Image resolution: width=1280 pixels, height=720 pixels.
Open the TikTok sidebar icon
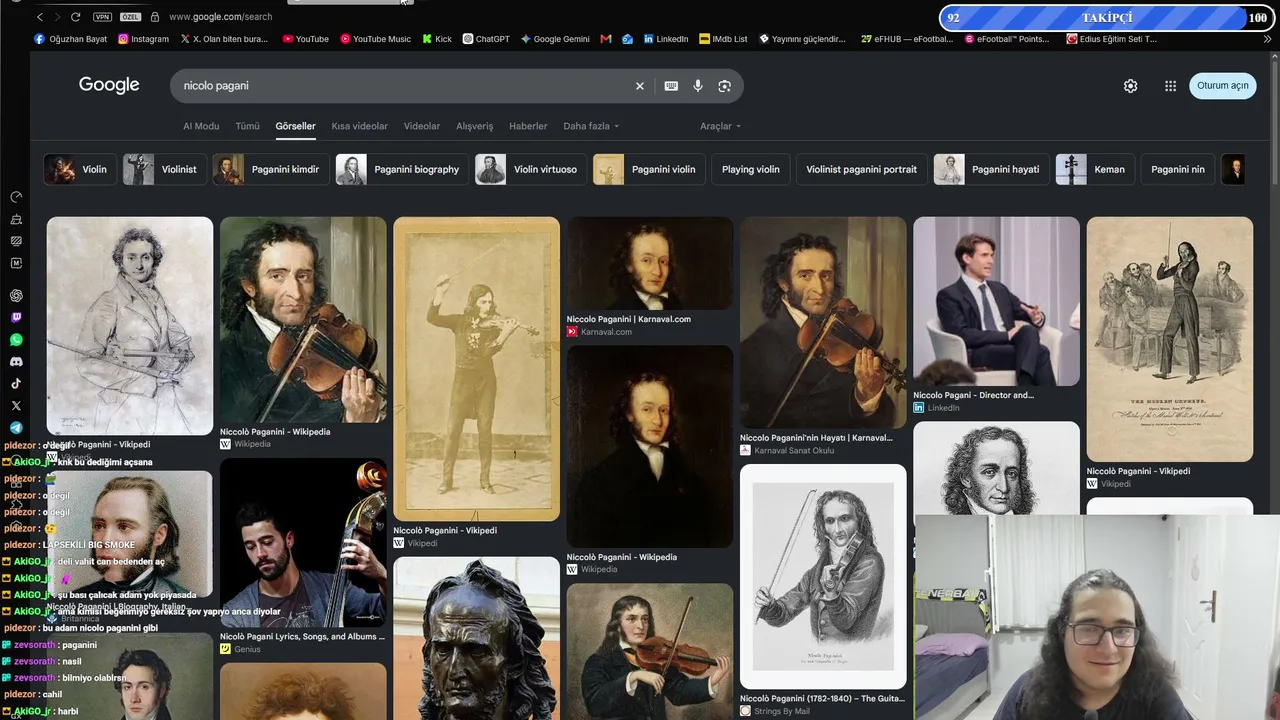click(x=16, y=384)
